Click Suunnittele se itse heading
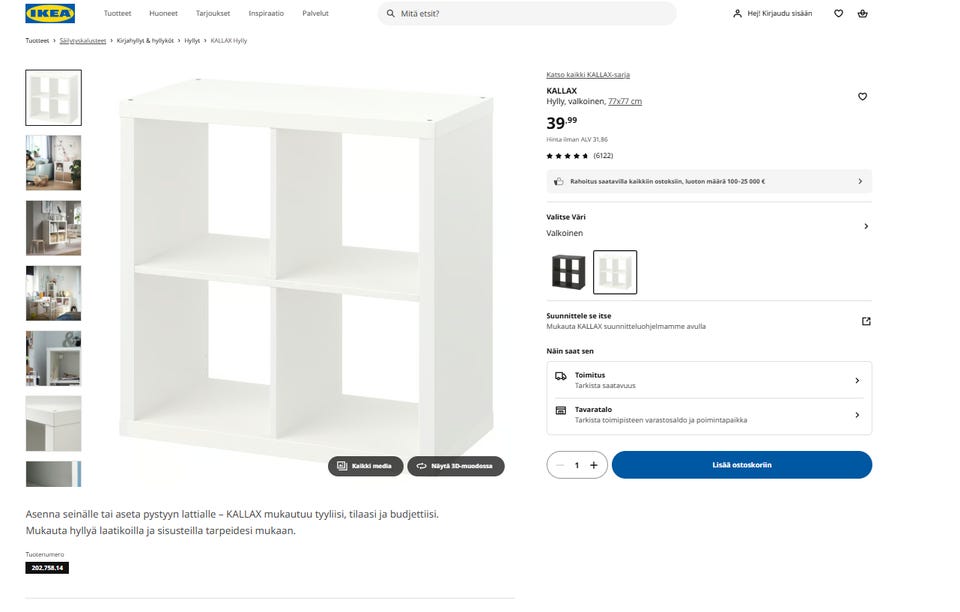960x612 pixels. click(579, 316)
